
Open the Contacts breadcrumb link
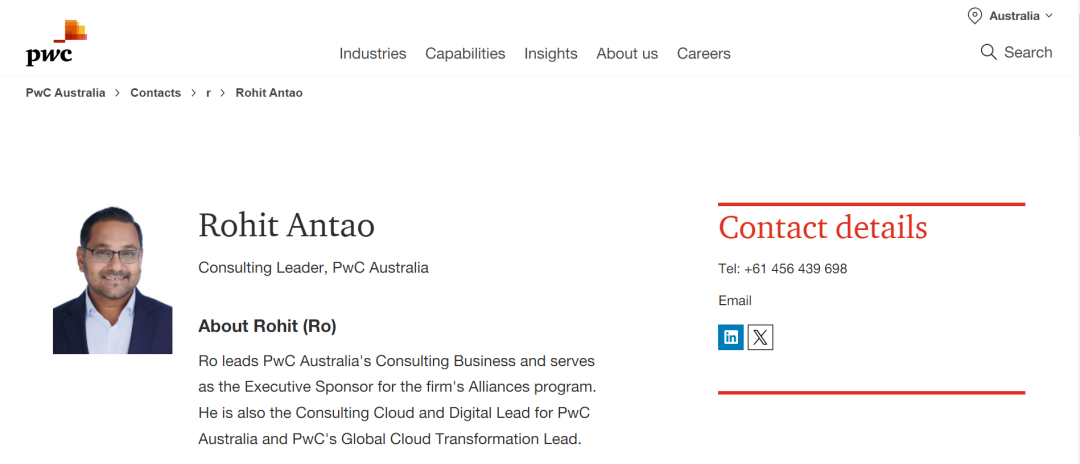click(x=155, y=93)
